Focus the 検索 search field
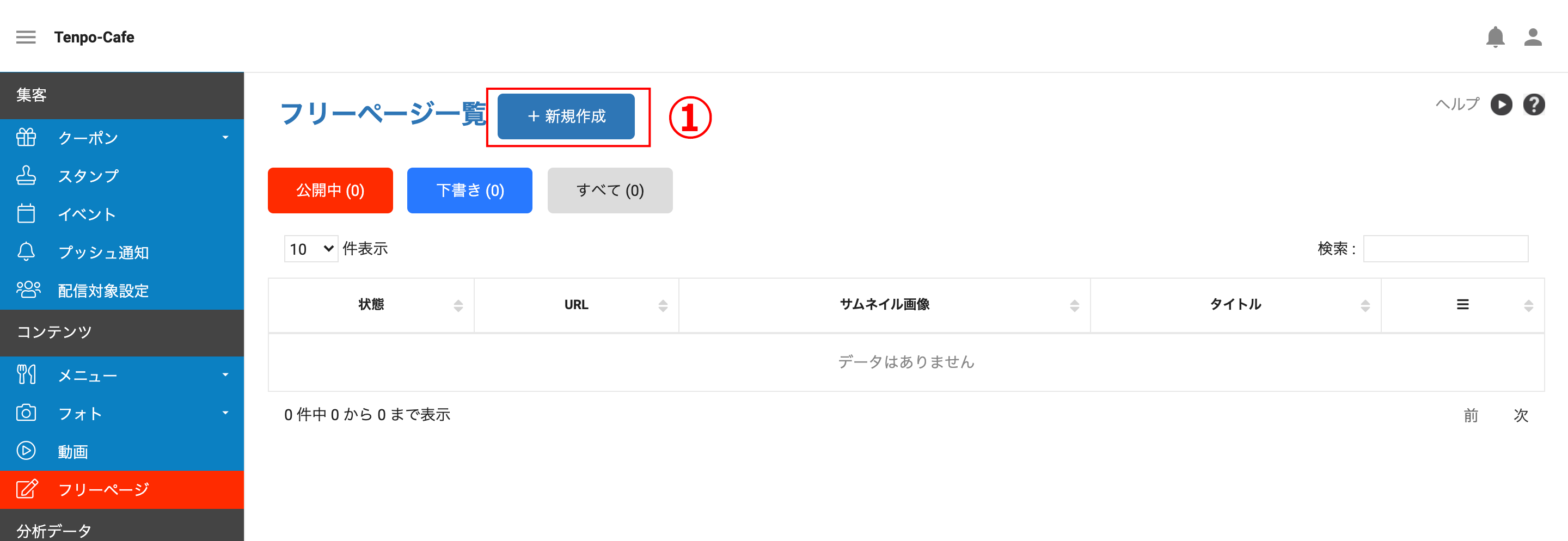This screenshot has width=1568, height=541. click(x=1445, y=249)
